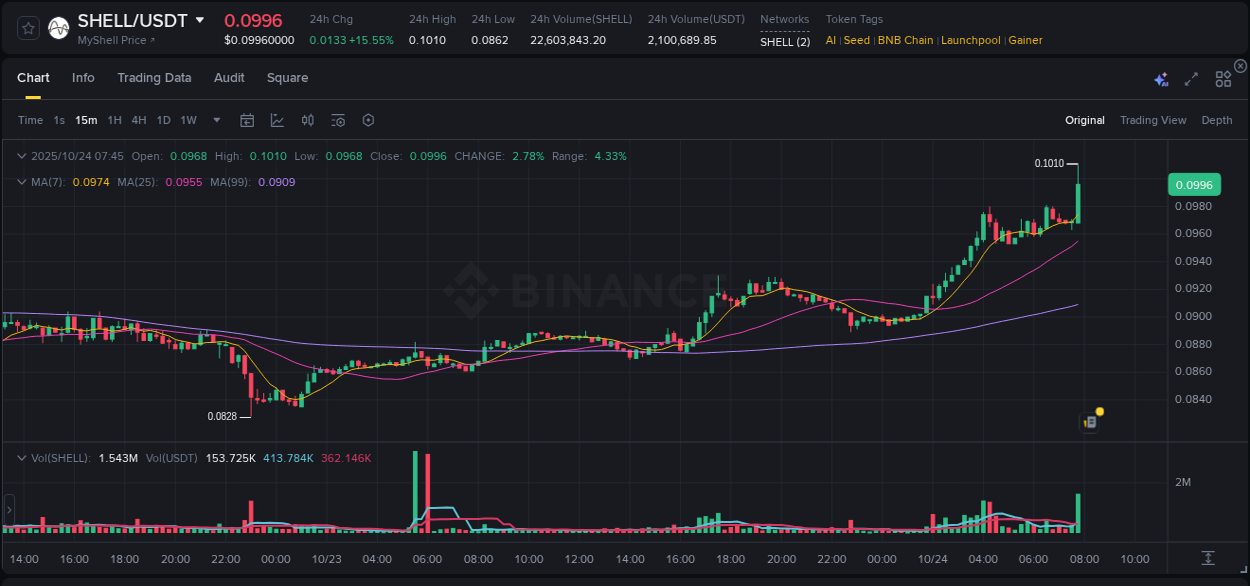The image size is (1250, 586).
Task: Open the calendar date range selector
Action: click(x=247, y=119)
